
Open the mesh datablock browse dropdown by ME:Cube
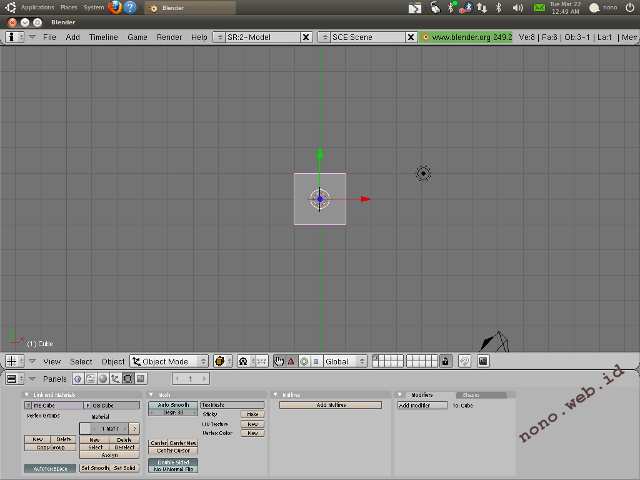pyautogui.click(x=28, y=405)
